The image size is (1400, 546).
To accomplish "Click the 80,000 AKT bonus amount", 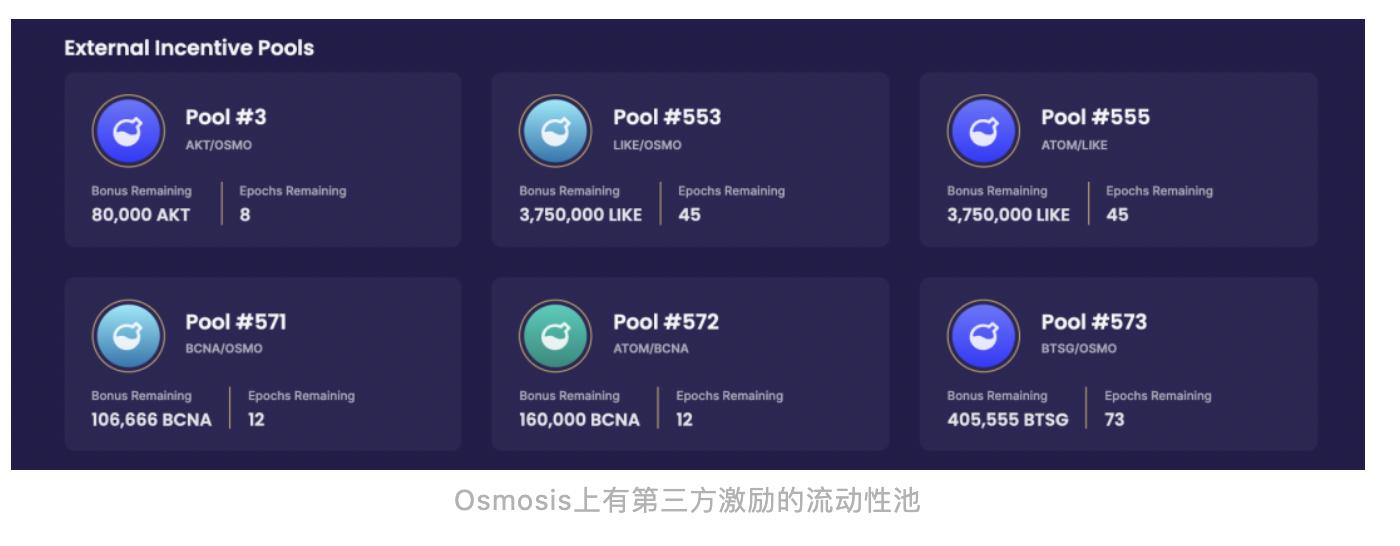I will pos(141,214).
